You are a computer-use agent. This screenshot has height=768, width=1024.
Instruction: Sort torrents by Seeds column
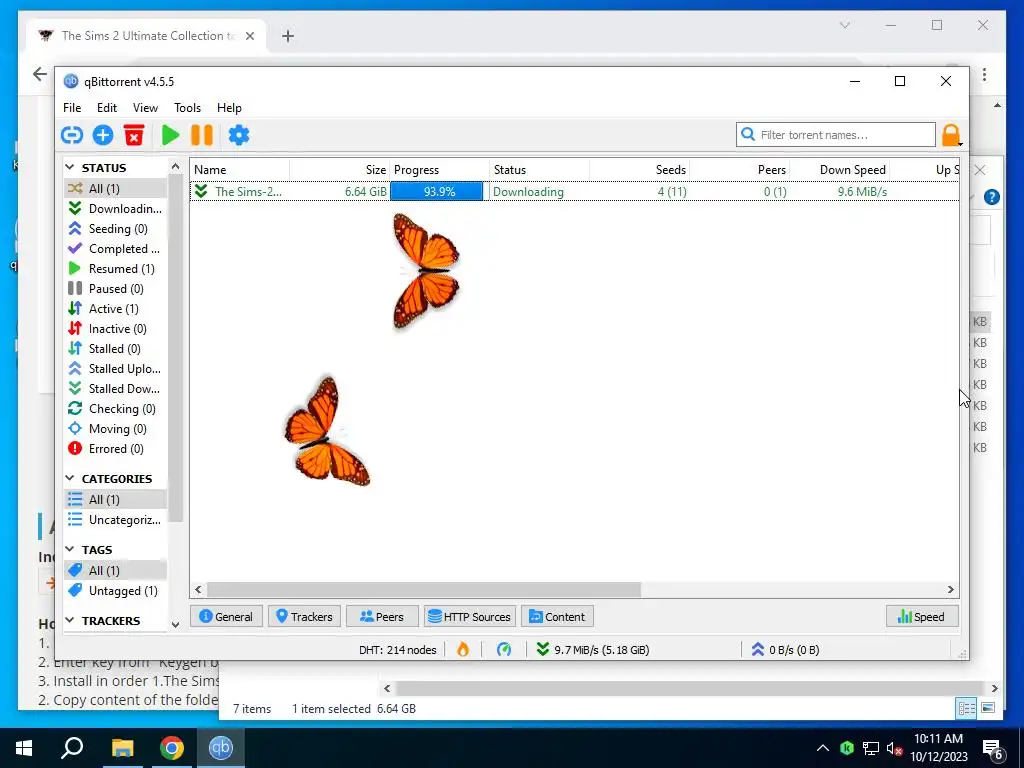(x=639, y=170)
